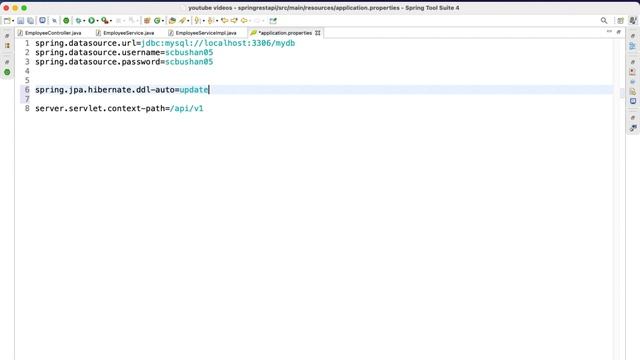Click the Open Type toolbar icon

coord(172,20)
